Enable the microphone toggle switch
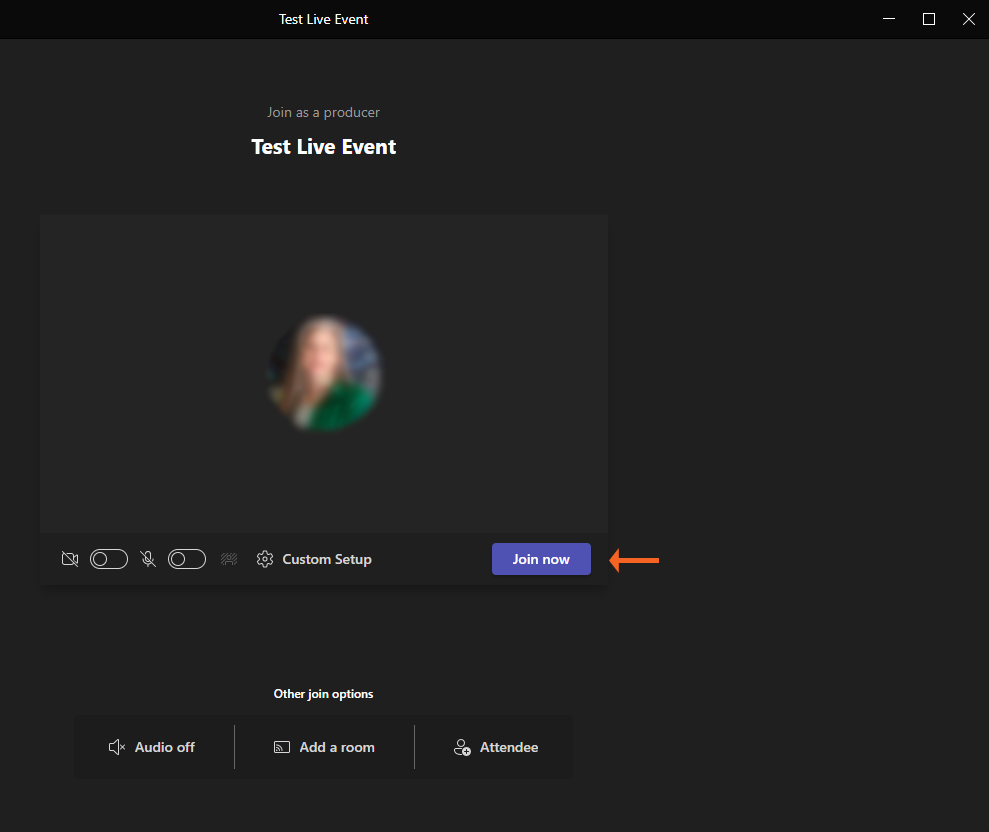This screenshot has width=989, height=832. 187,559
